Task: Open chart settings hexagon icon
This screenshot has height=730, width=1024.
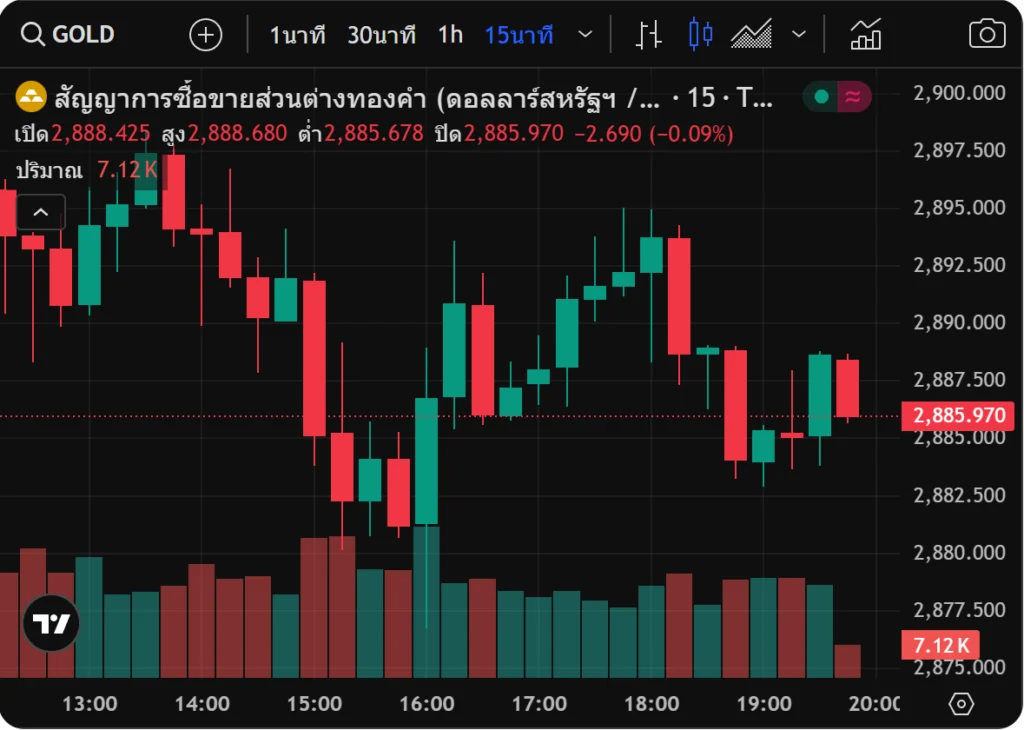Action: pos(961,704)
